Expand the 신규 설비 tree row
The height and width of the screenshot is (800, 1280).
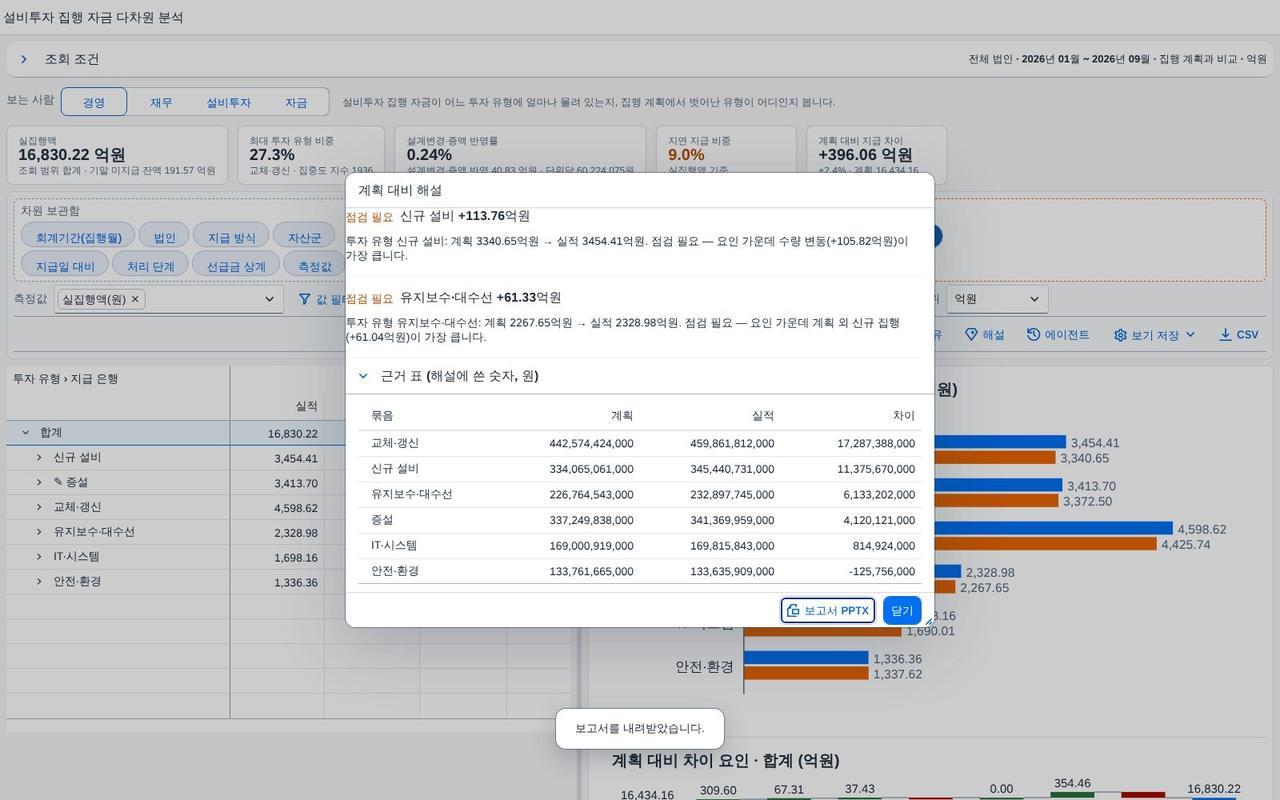pos(39,458)
